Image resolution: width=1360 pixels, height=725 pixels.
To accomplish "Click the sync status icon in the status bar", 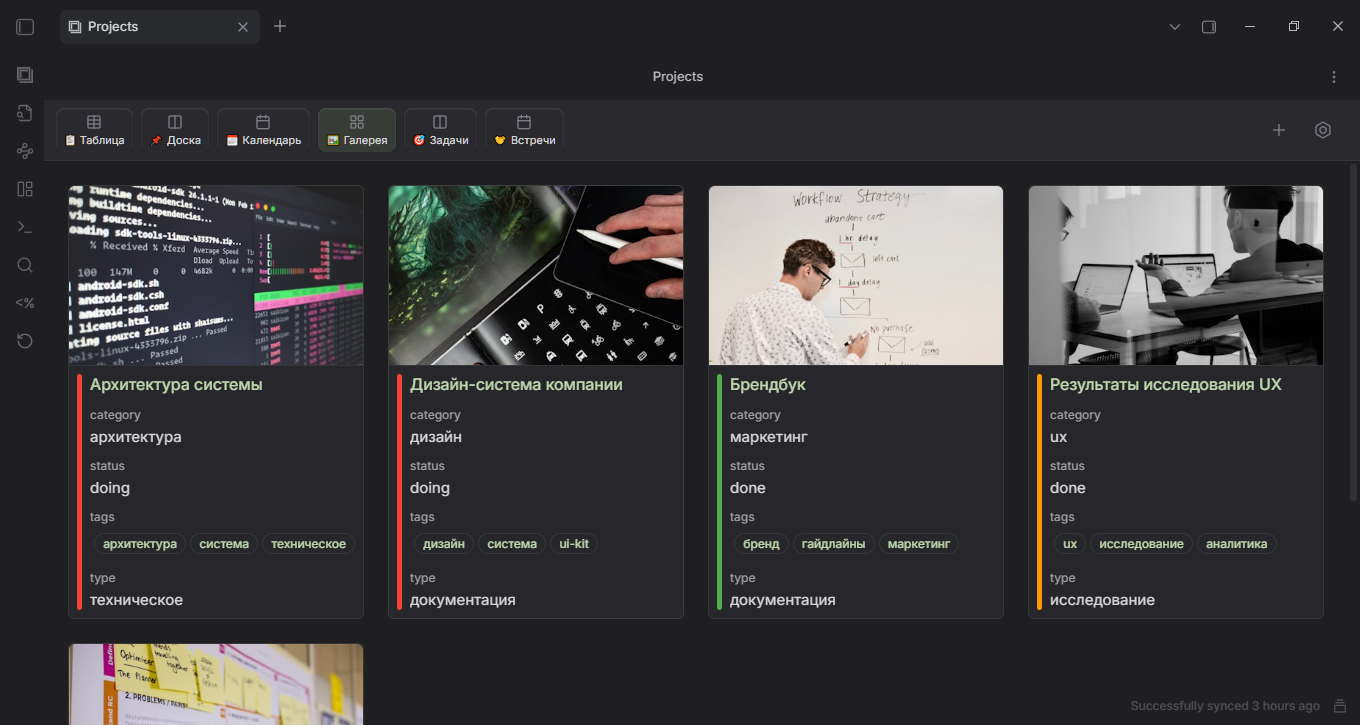I will (1340, 706).
